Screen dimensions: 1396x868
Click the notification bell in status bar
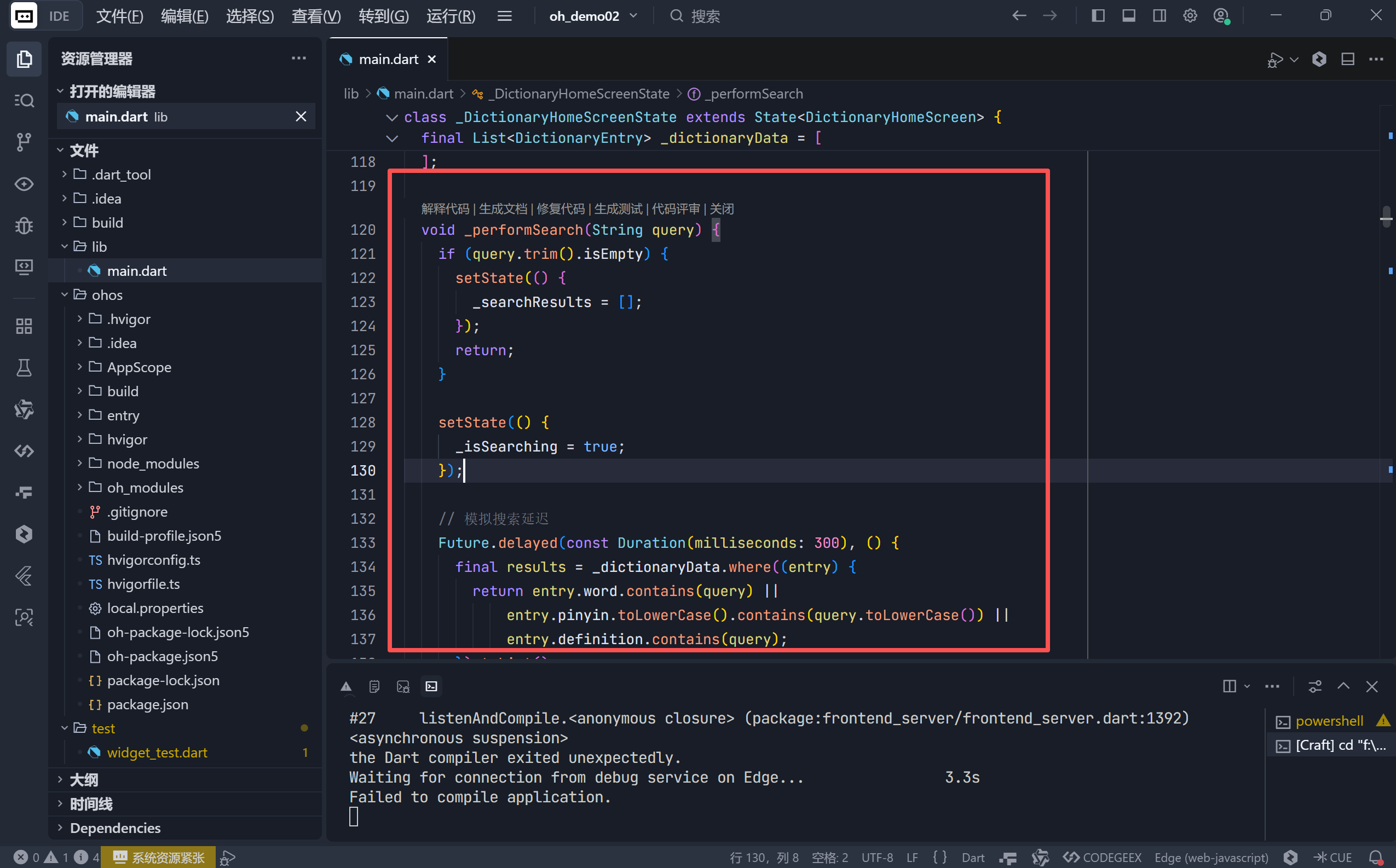(x=1375, y=857)
